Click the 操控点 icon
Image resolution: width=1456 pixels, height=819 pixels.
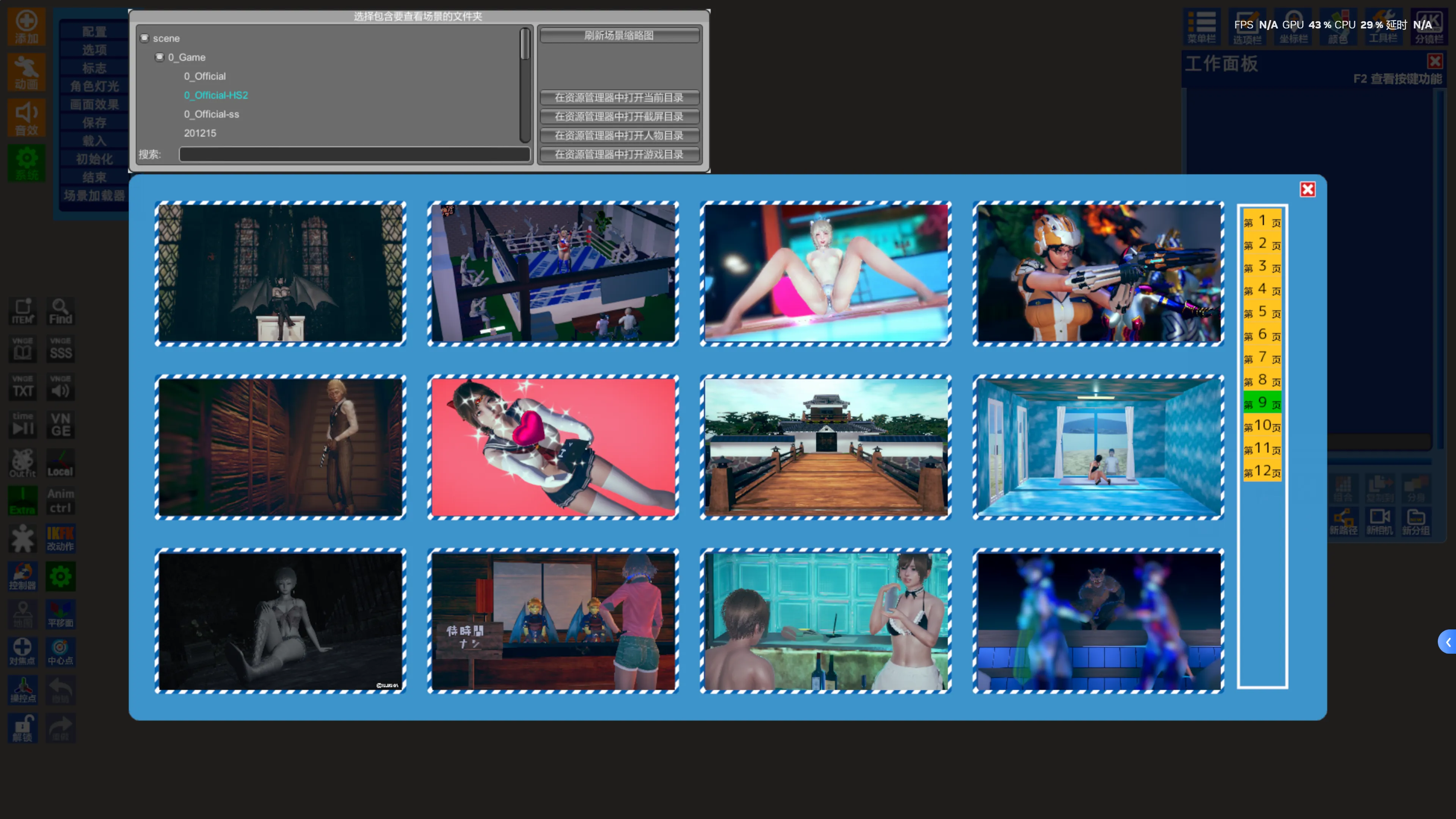coord(23,690)
